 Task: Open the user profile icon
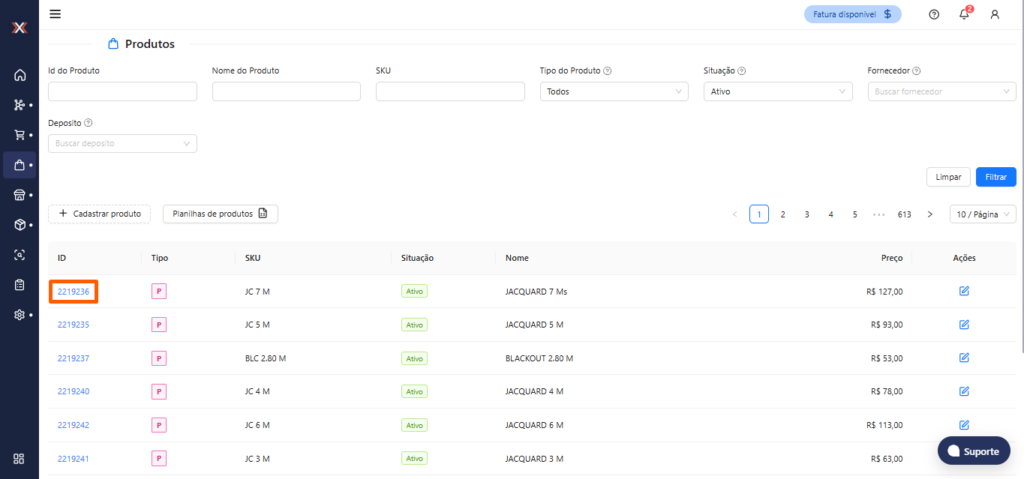point(994,14)
